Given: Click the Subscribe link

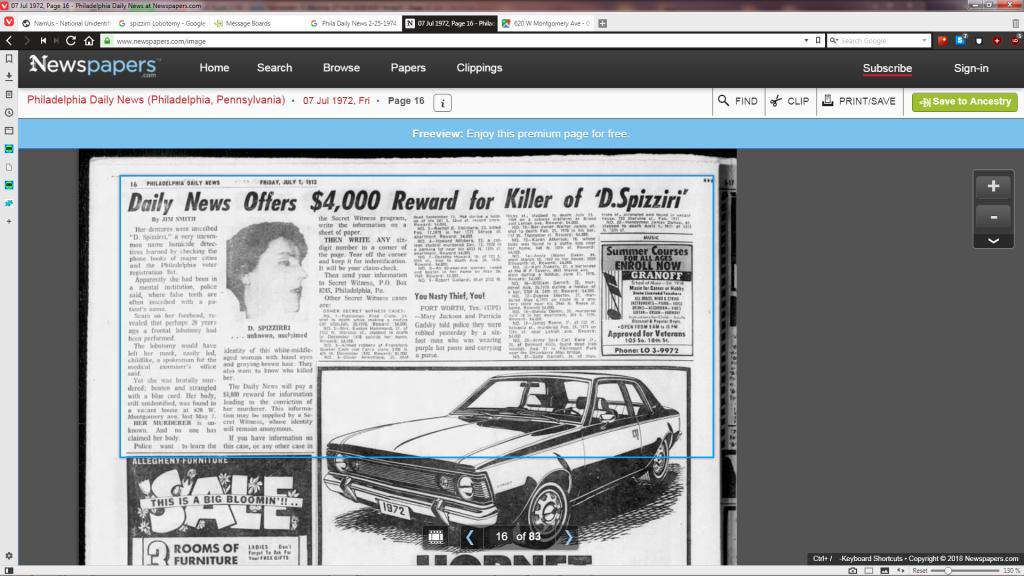Looking at the screenshot, I should click(x=887, y=68).
